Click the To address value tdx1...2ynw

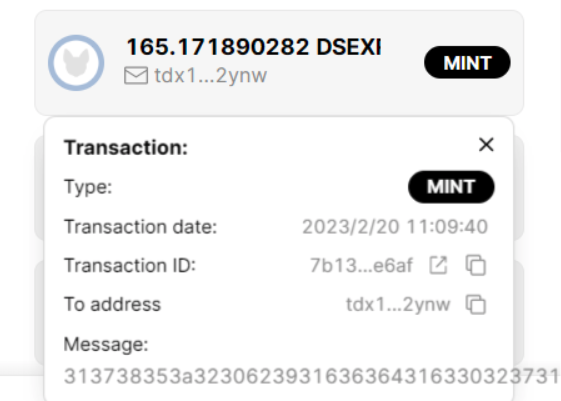point(398,305)
